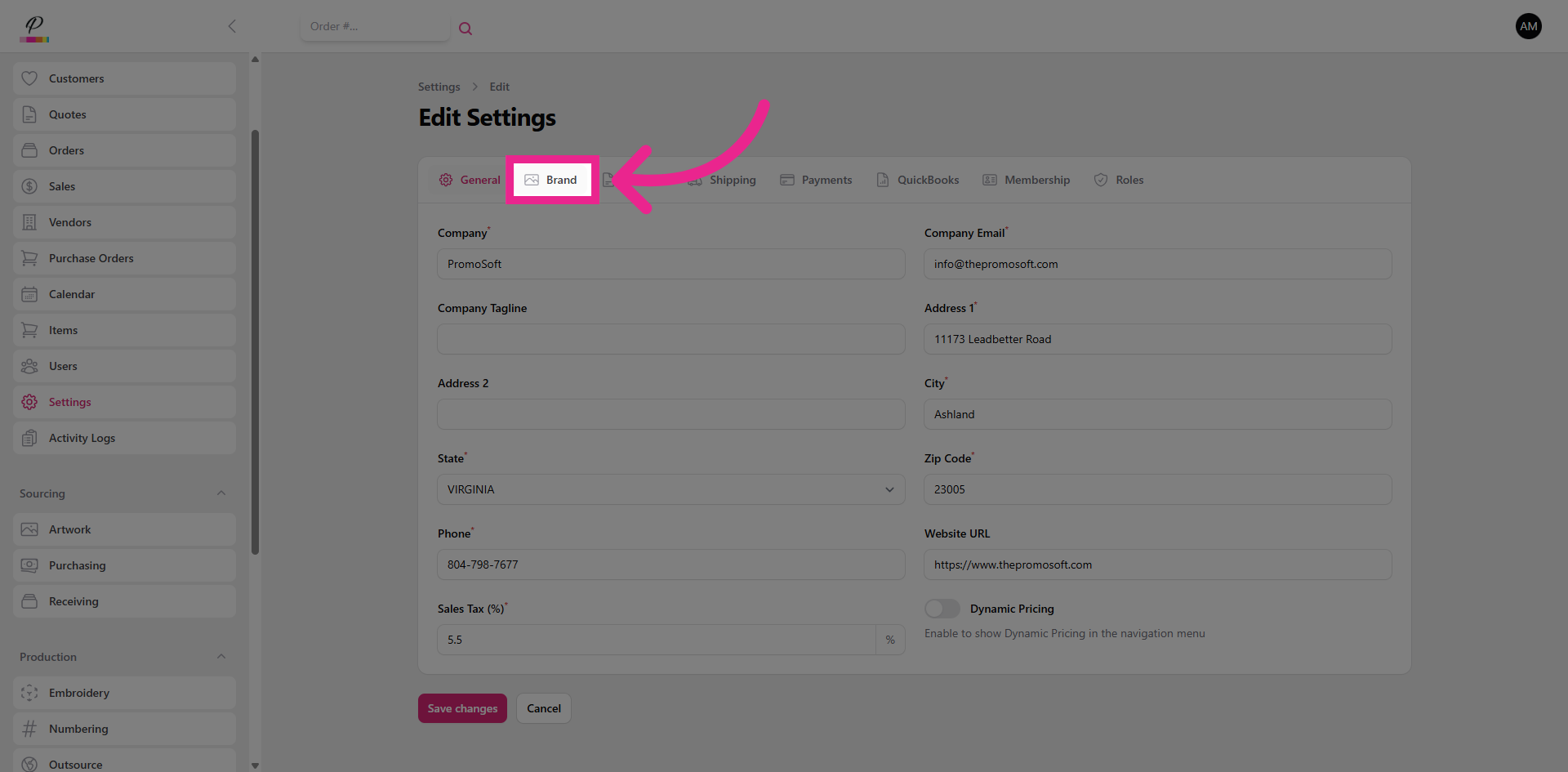Open the State dropdown showing VIRGINIA
The image size is (1568, 772).
pyautogui.click(x=670, y=489)
